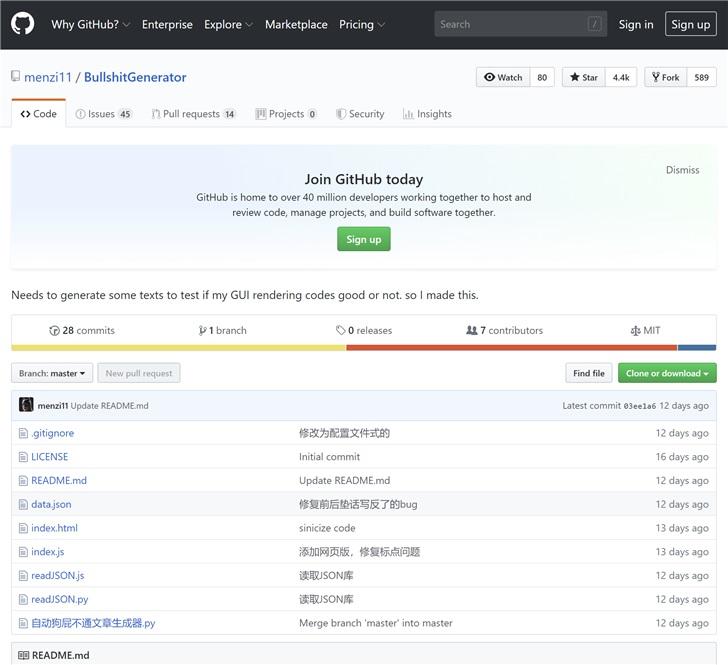Screen dimensions: 728x665
Task: Open the data.json file
Action: (x=51, y=504)
